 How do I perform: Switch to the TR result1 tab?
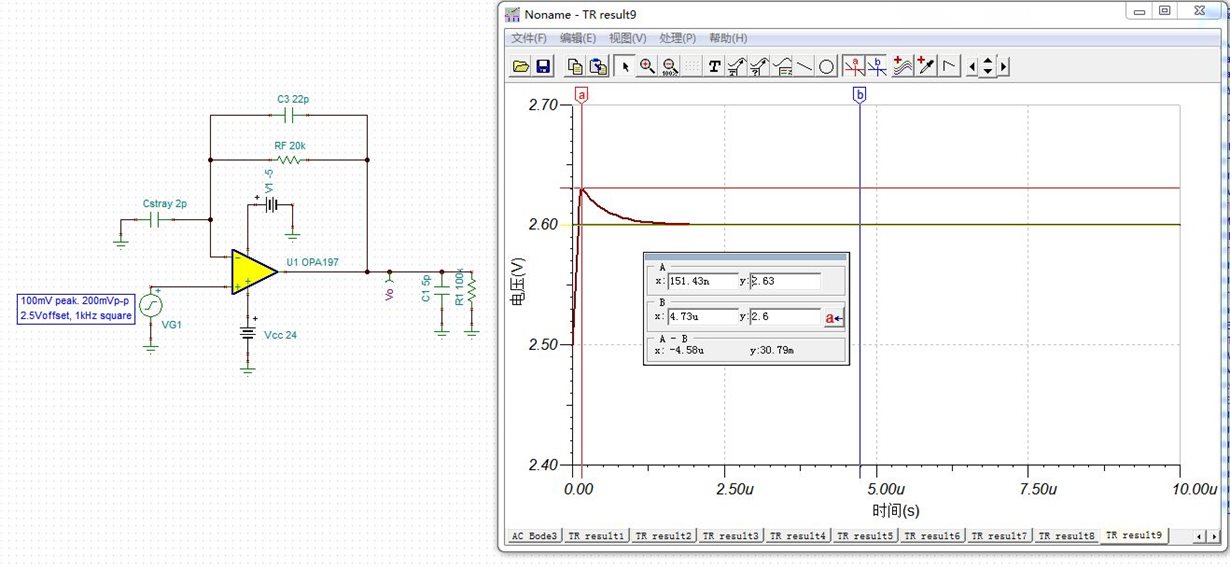[x=596, y=536]
